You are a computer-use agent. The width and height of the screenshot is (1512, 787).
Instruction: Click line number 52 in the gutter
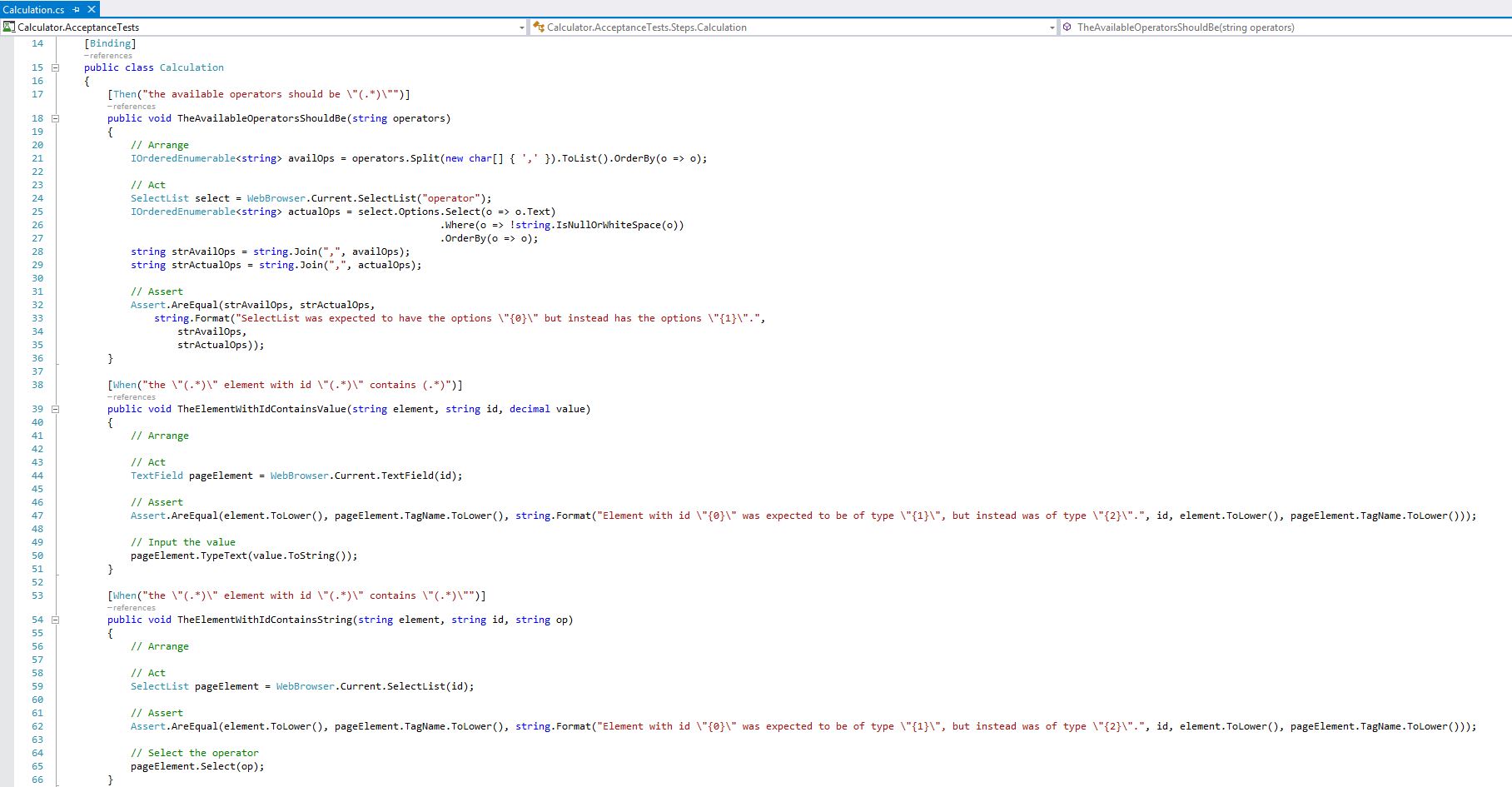tap(37, 582)
